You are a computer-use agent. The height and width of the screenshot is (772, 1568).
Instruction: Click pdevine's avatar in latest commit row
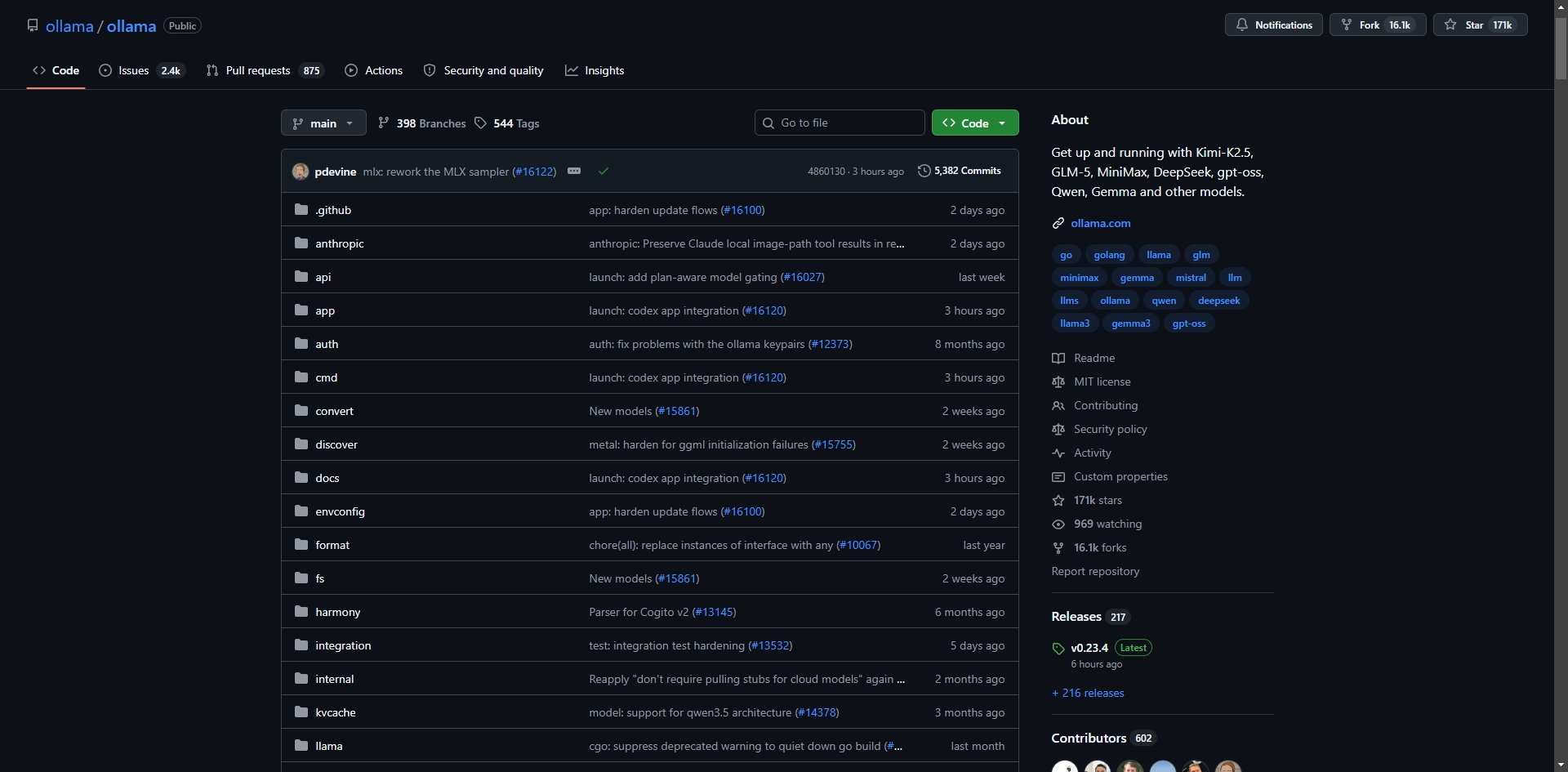click(x=301, y=172)
